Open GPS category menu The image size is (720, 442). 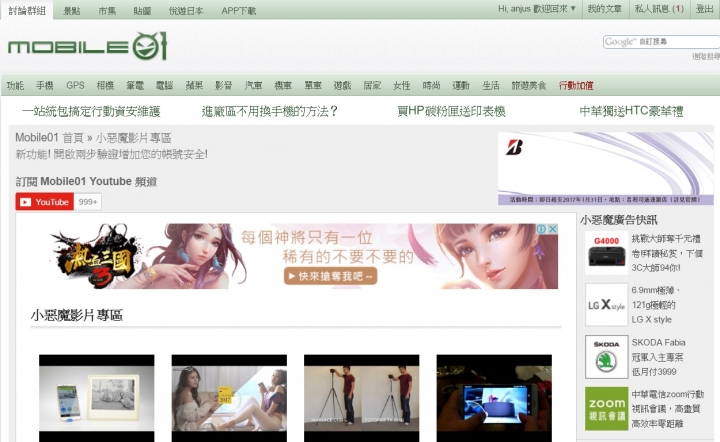75,85
